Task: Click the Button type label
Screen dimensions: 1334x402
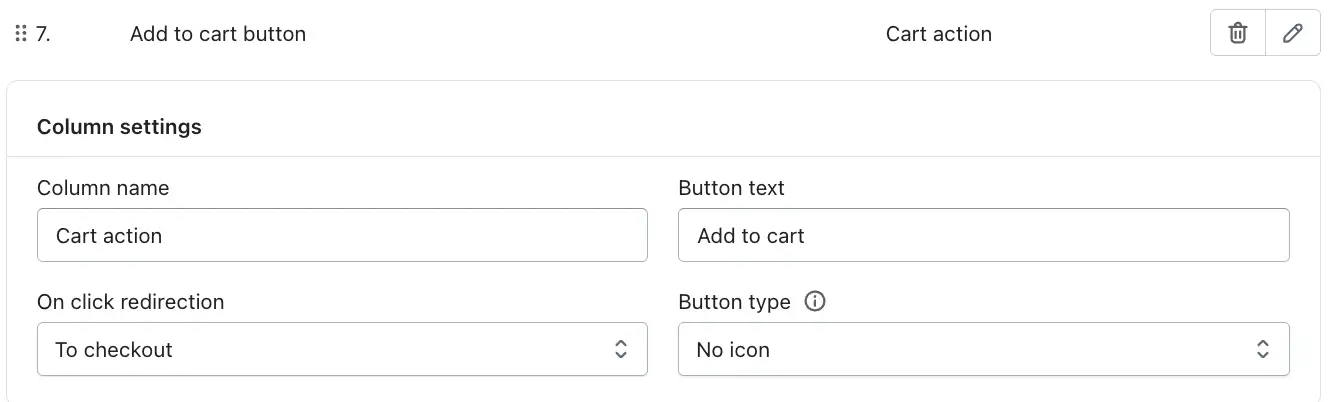Action: pos(734,301)
